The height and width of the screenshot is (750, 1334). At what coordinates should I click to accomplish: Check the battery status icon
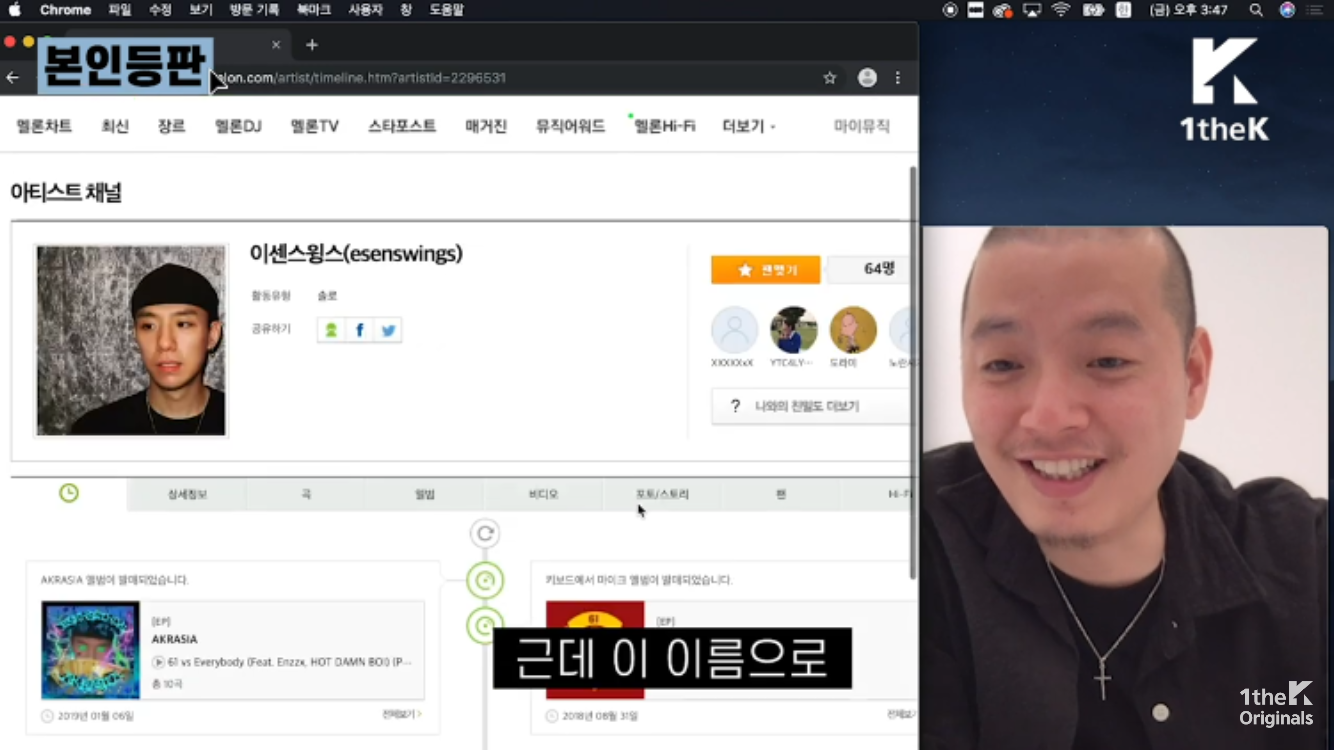click(1093, 10)
